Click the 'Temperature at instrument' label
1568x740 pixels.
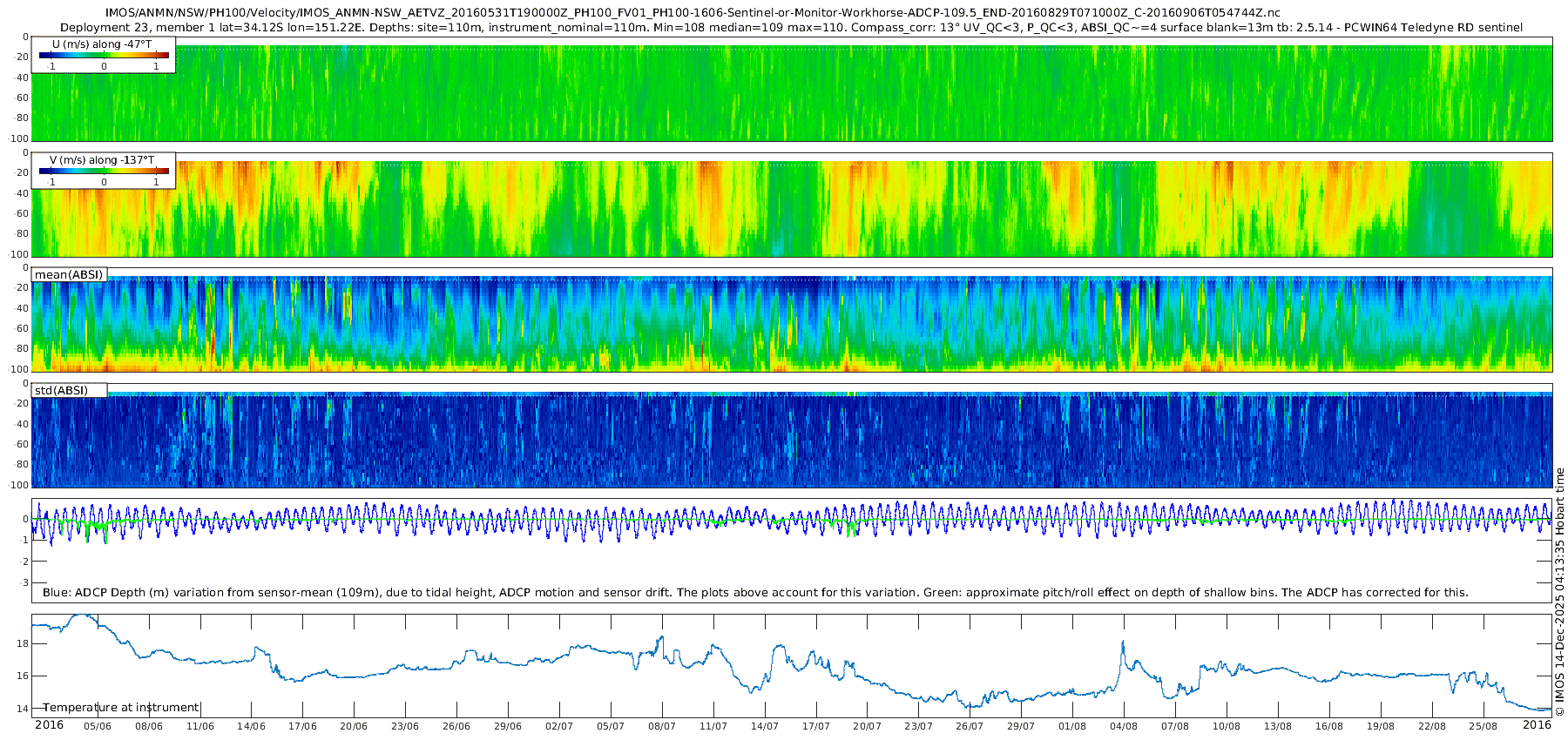[x=121, y=707]
